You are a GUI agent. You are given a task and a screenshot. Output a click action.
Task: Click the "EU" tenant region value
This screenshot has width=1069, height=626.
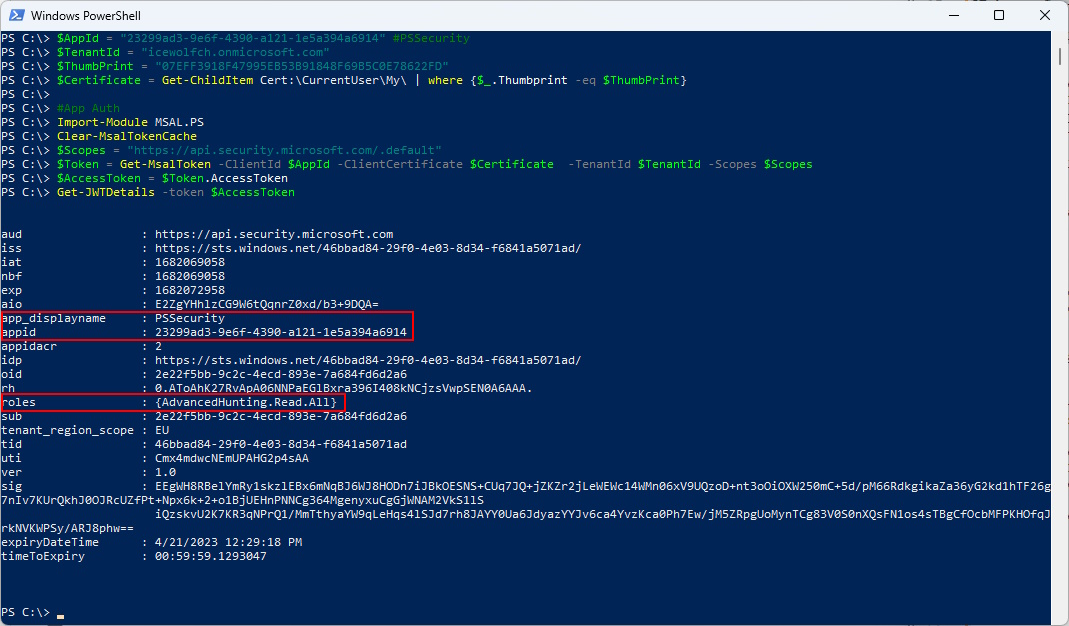pyautogui.click(x=162, y=430)
